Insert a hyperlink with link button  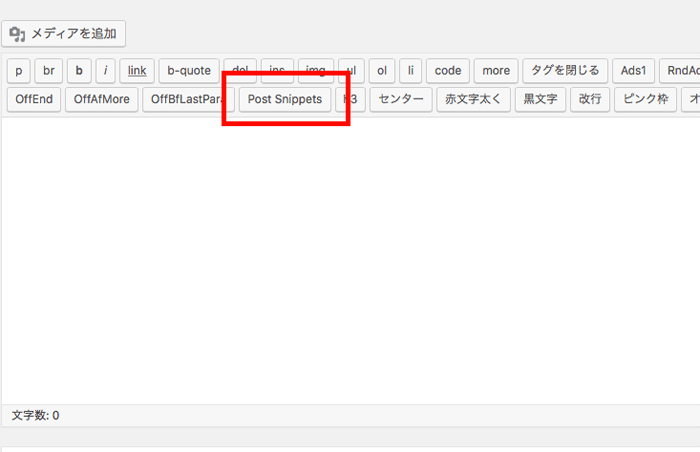(137, 71)
